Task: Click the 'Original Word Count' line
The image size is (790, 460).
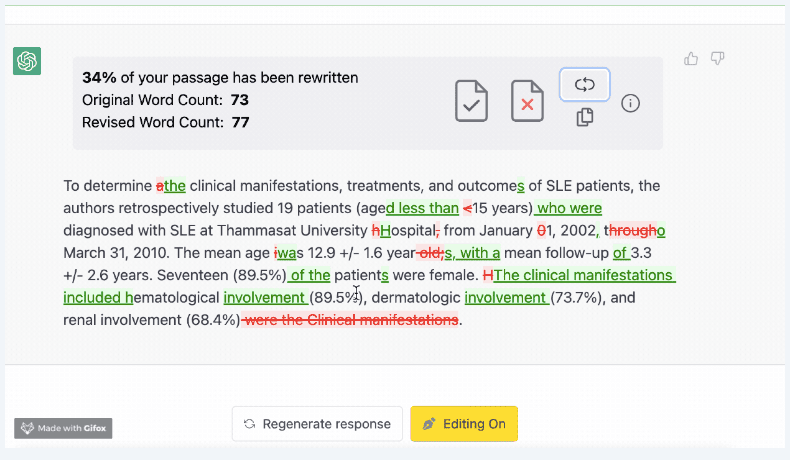Action: [165, 100]
